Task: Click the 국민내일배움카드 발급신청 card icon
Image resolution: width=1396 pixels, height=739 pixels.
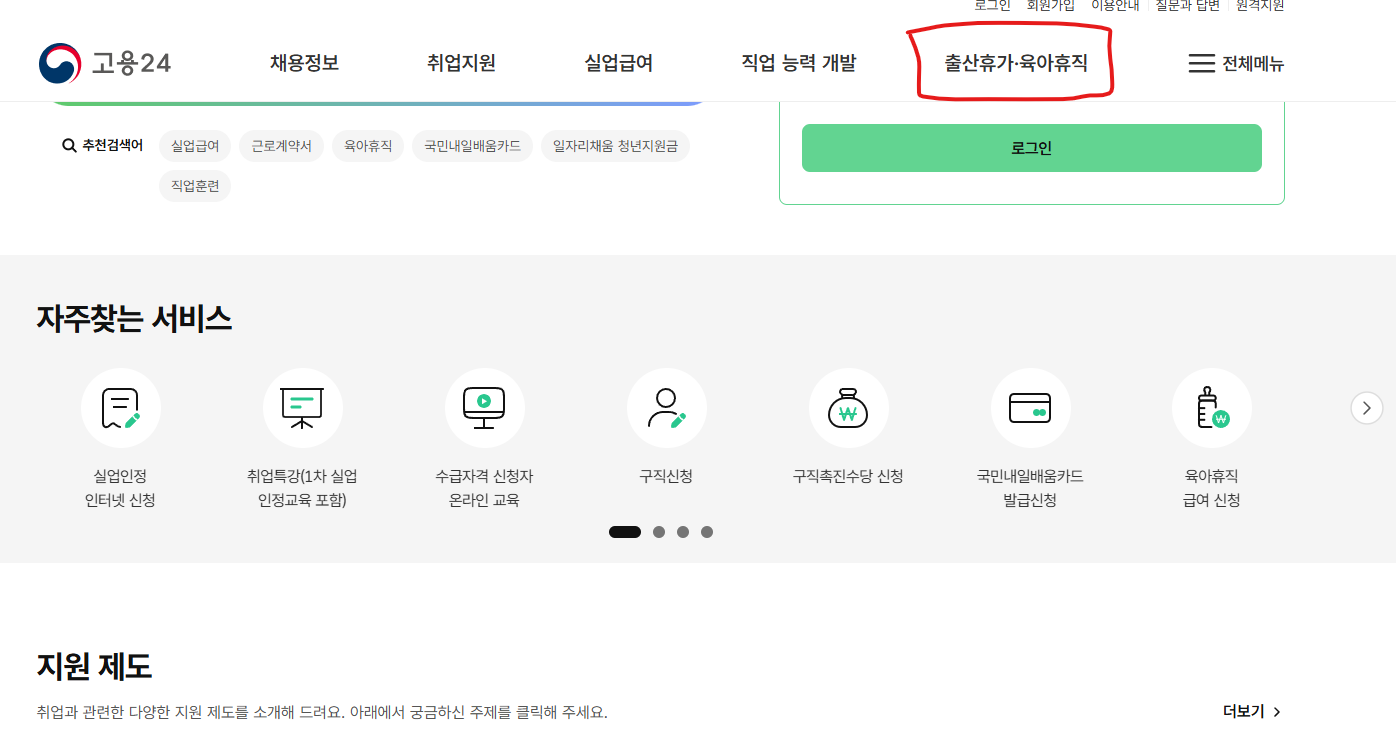Action: pos(1030,407)
